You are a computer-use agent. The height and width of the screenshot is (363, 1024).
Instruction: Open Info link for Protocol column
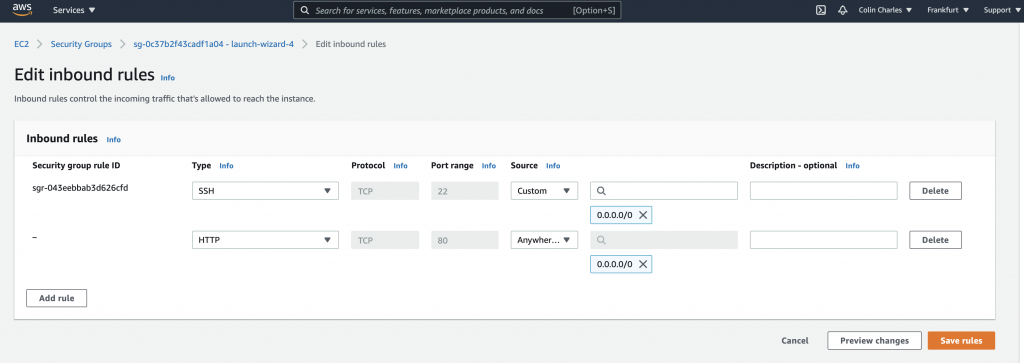pyautogui.click(x=400, y=166)
